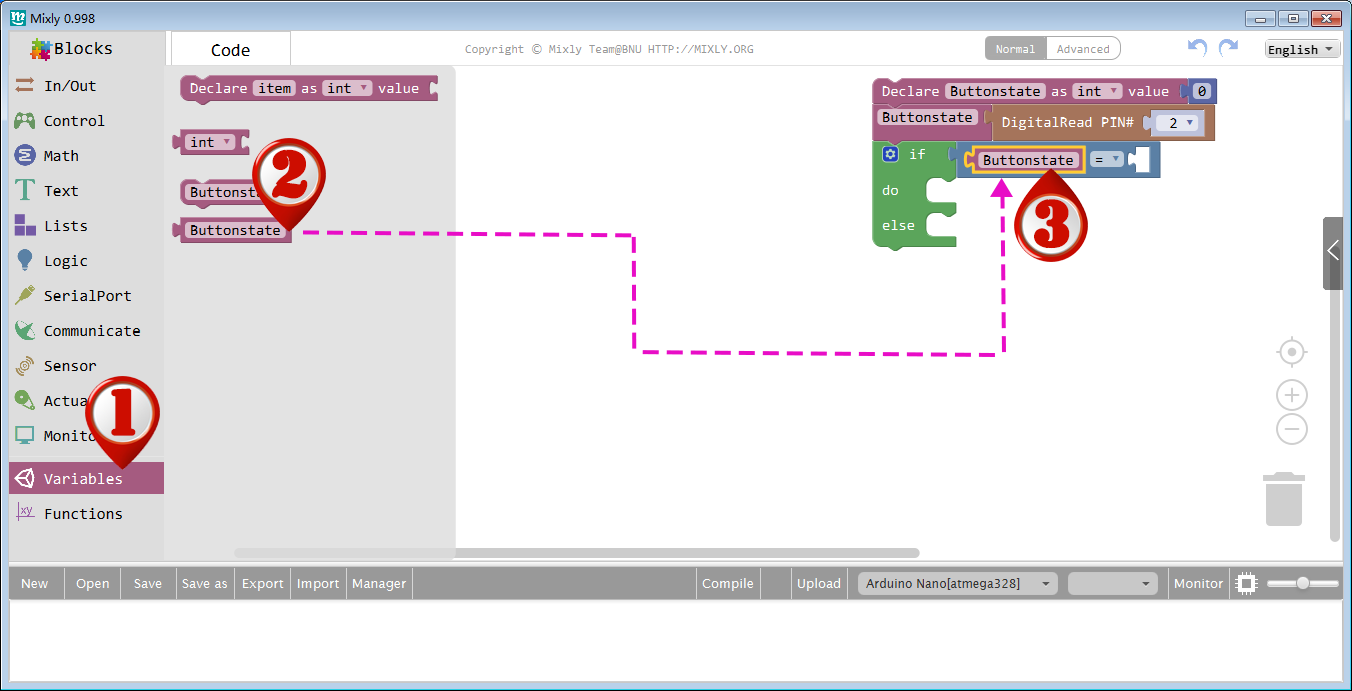Compile the program

tap(728, 584)
